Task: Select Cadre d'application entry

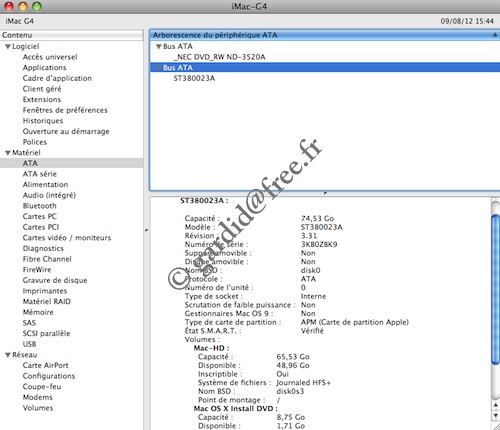Action: [x=57, y=78]
